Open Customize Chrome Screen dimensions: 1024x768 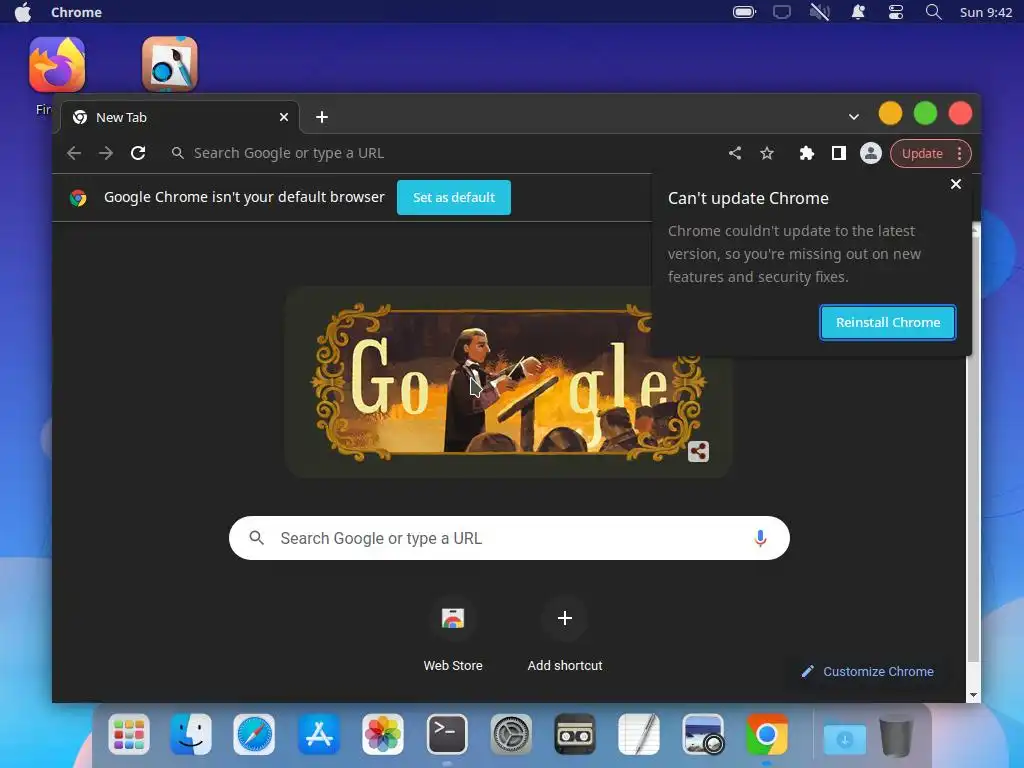(868, 671)
